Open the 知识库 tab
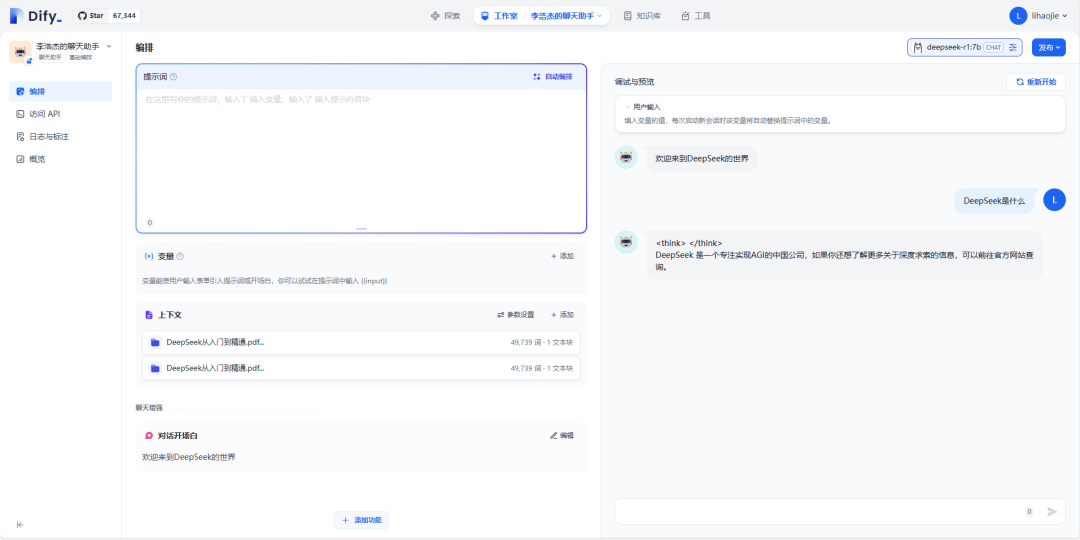Screen dimensions: 1080x540 point(642,16)
